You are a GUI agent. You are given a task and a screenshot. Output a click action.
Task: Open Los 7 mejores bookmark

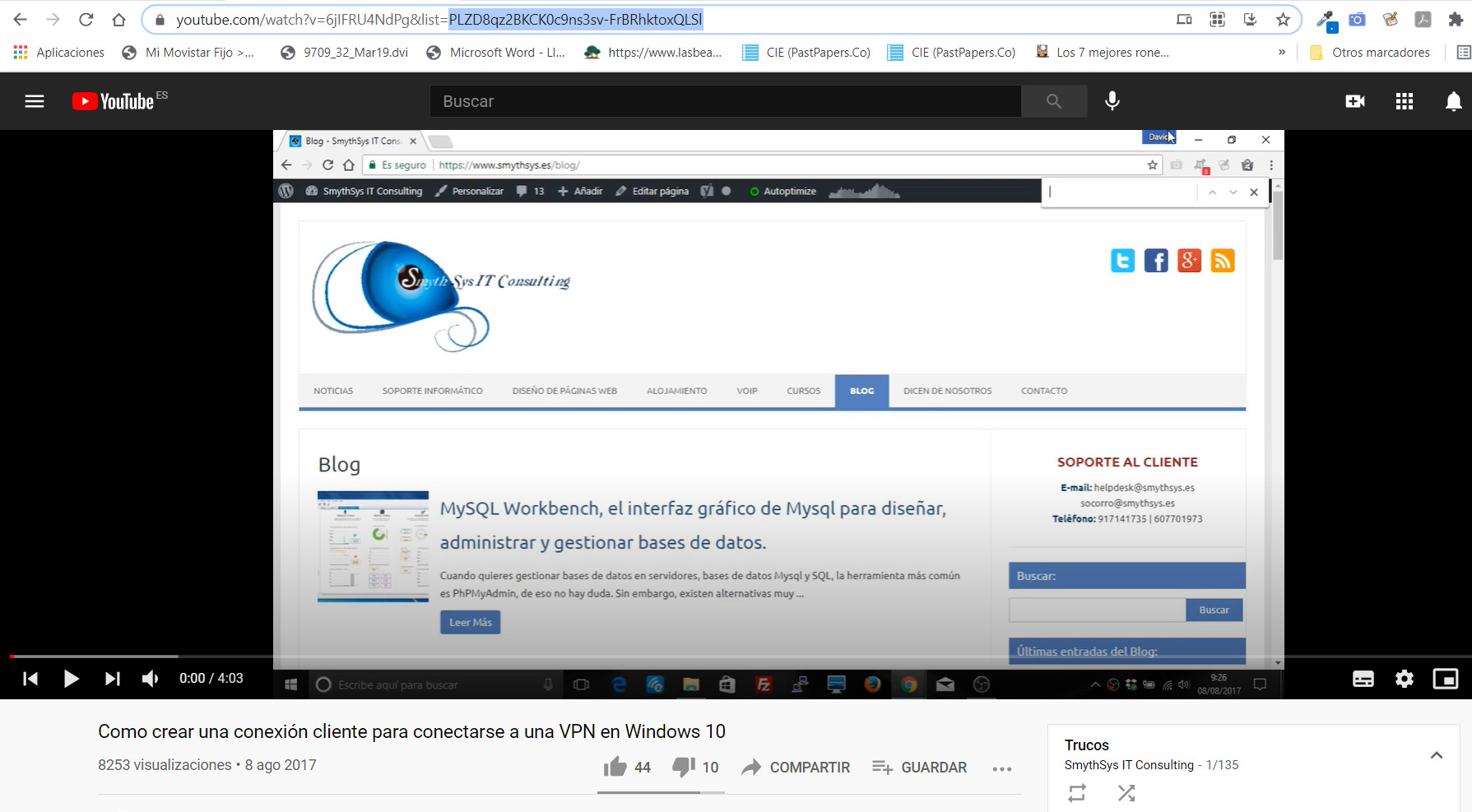tap(1103, 53)
